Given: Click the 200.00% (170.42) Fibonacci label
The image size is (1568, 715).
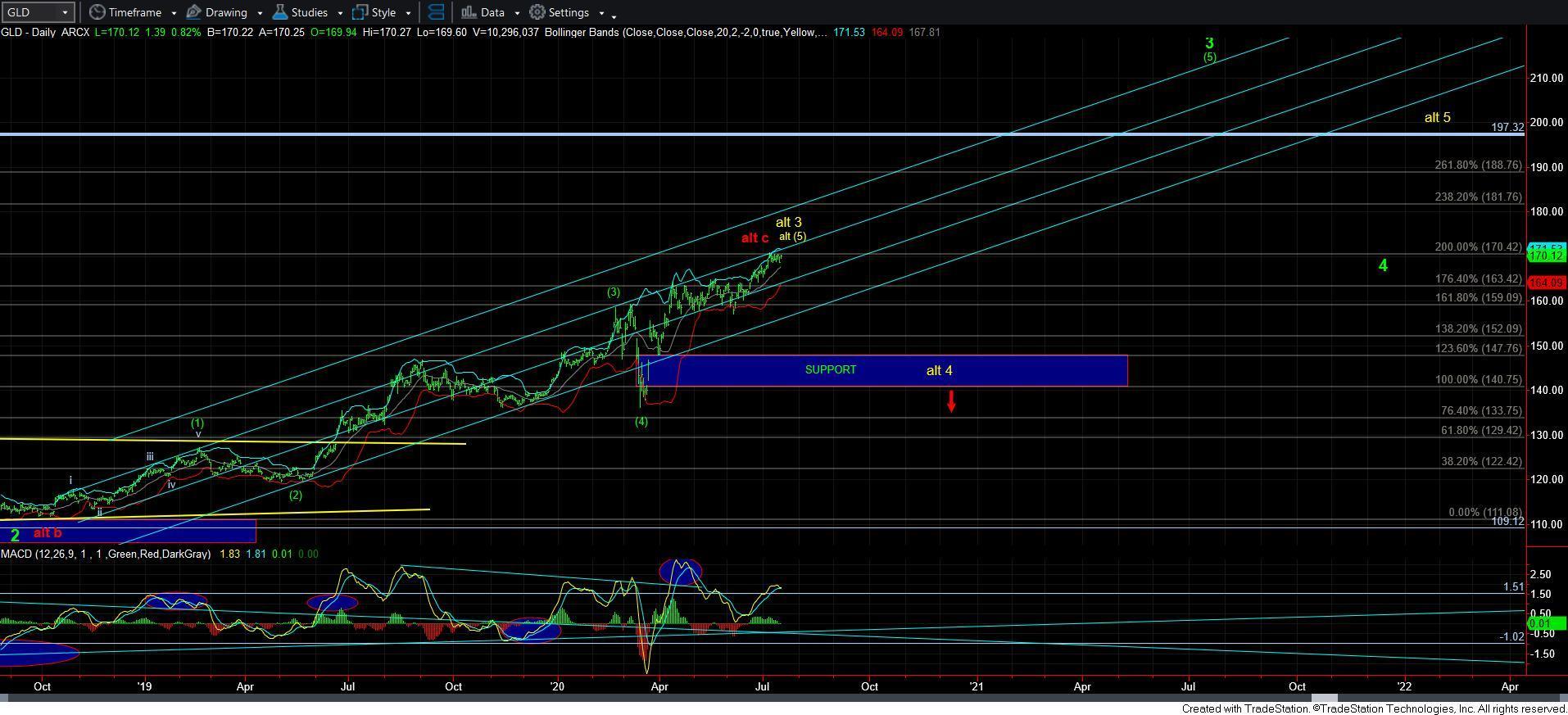Looking at the screenshot, I should coord(1478,247).
